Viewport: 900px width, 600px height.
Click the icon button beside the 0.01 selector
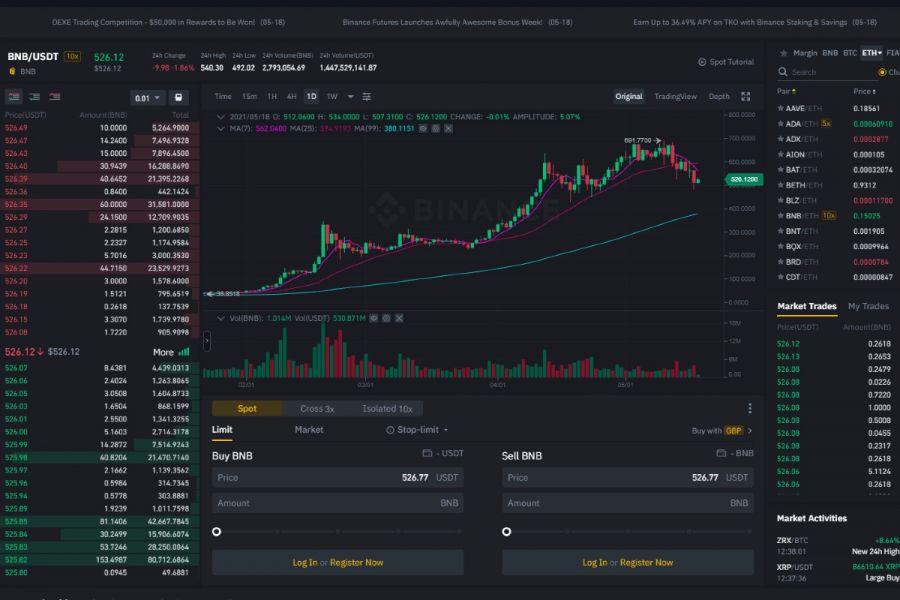click(179, 98)
